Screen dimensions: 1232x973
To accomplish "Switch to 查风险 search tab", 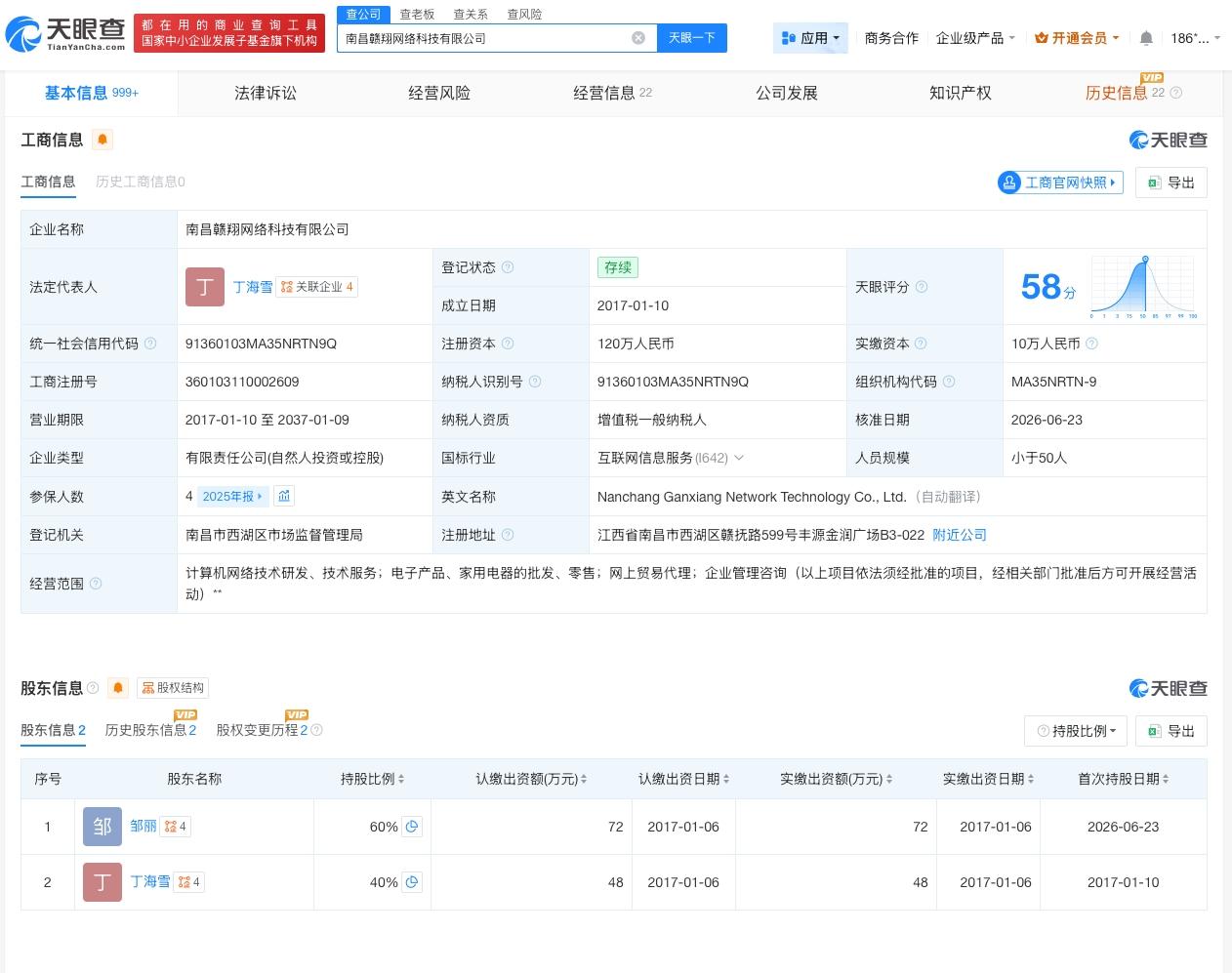I will tap(524, 15).
